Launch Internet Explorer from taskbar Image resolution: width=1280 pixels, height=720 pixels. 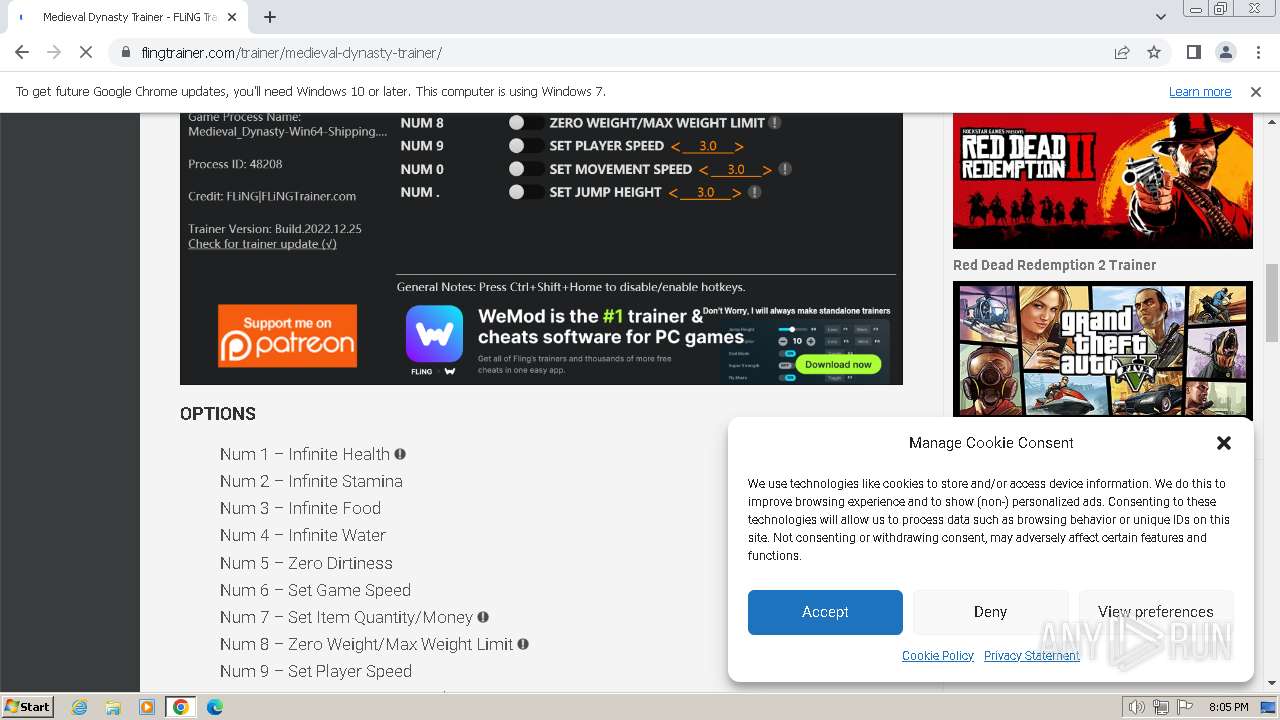coord(79,707)
